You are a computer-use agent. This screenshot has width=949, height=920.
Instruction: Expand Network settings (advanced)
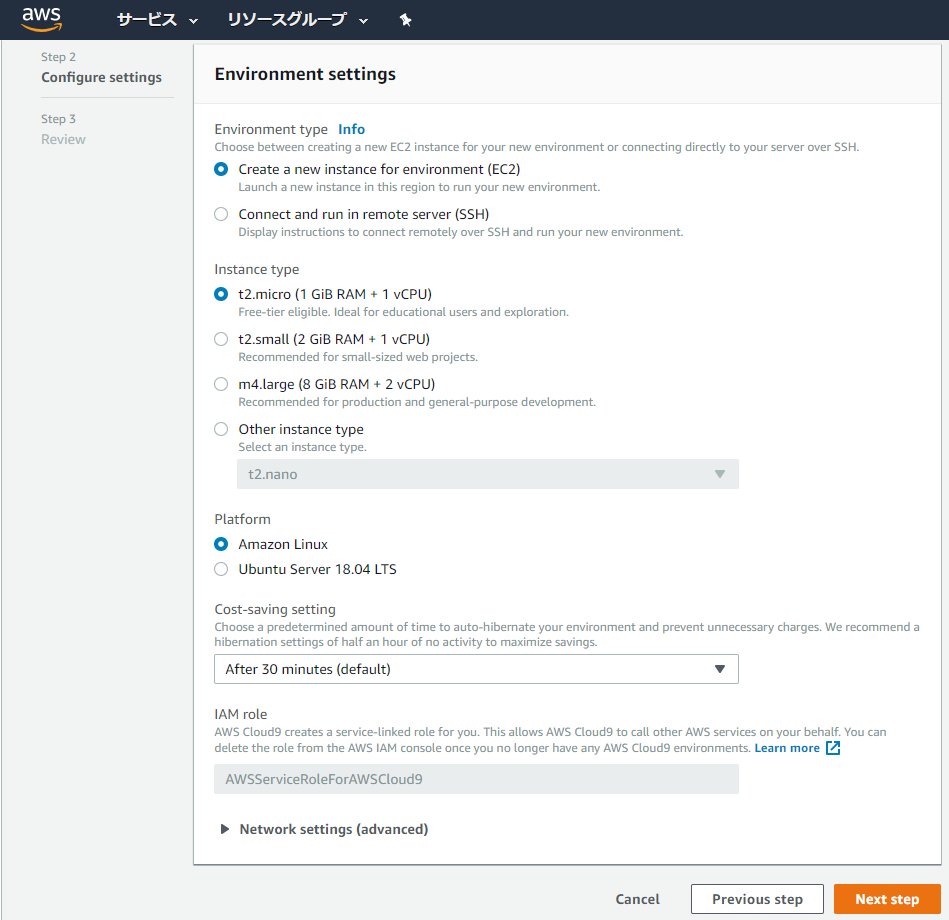click(324, 829)
